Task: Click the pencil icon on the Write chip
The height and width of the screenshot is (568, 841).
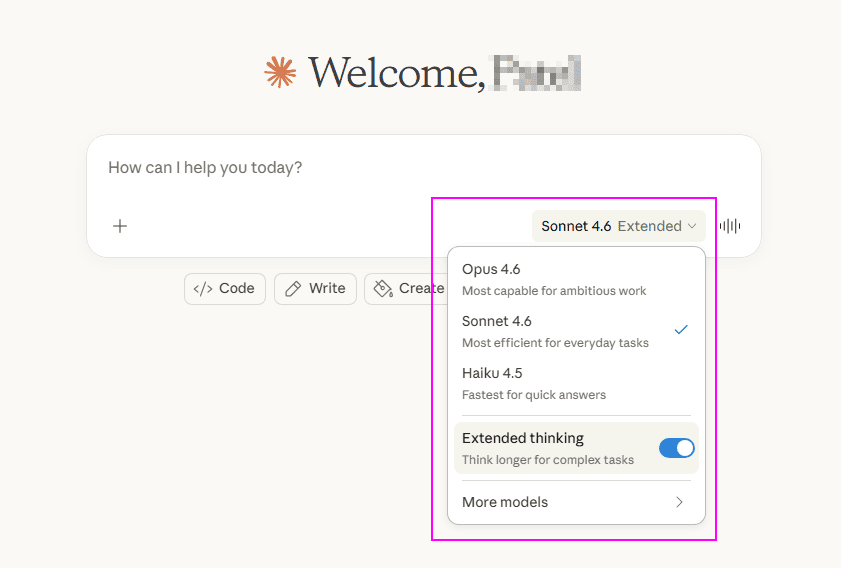Action: pyautogui.click(x=293, y=288)
